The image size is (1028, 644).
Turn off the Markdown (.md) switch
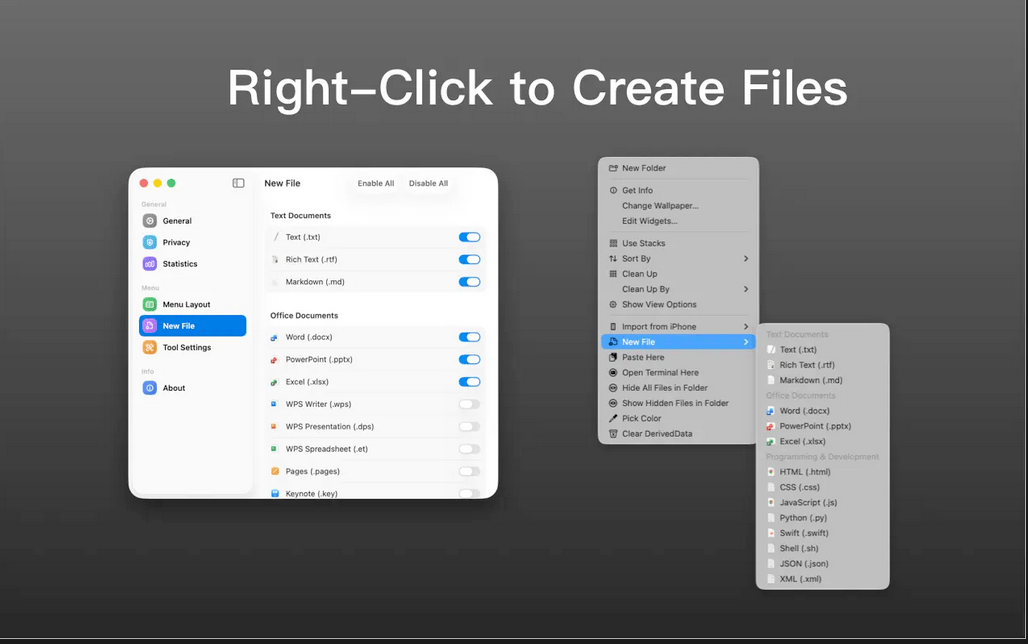[469, 282]
